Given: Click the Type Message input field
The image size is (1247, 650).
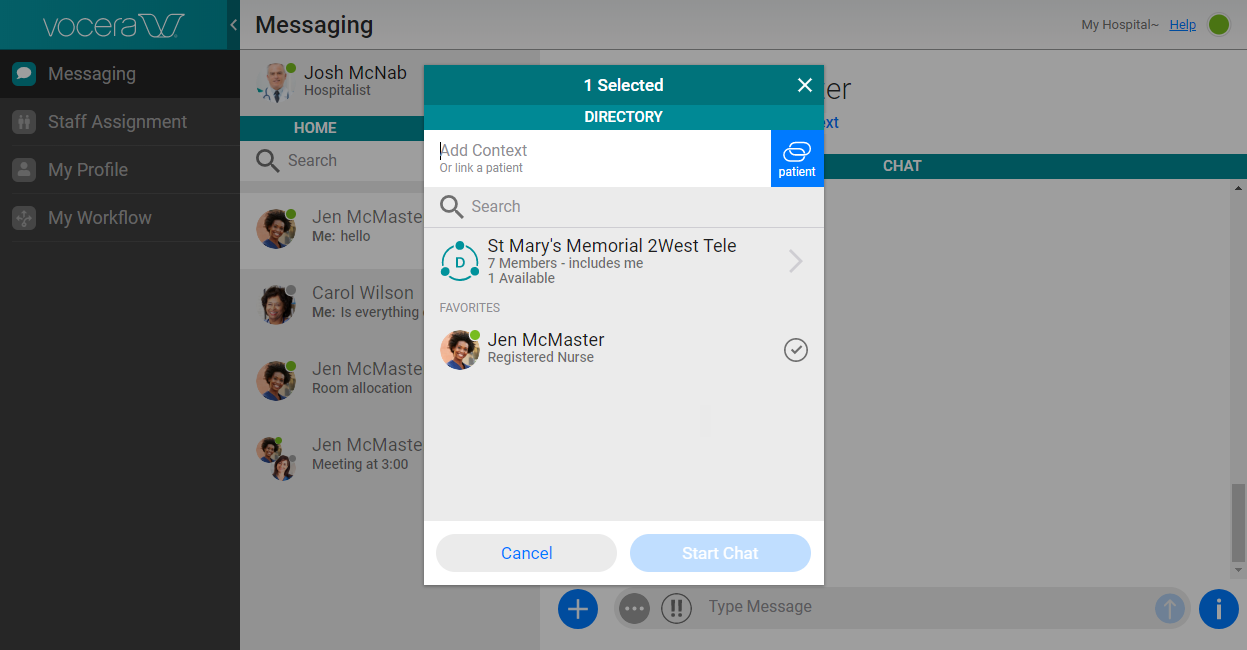Looking at the screenshot, I should click(900, 607).
